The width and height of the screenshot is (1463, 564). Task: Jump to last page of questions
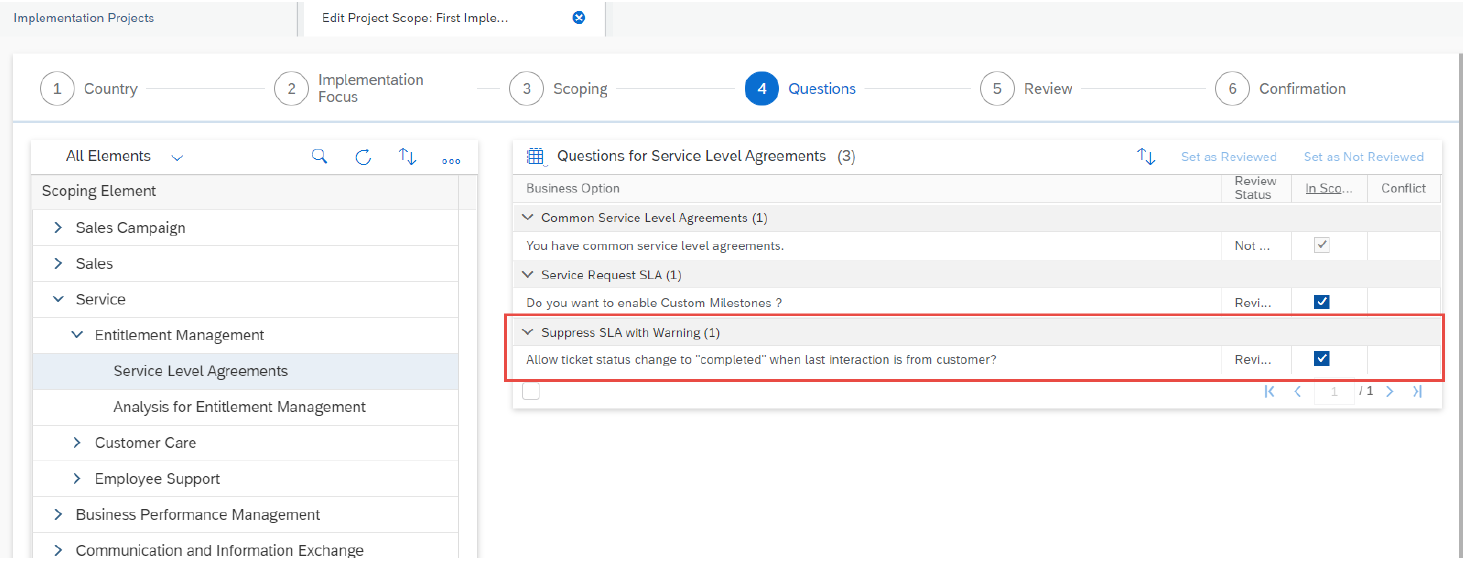click(x=1417, y=392)
